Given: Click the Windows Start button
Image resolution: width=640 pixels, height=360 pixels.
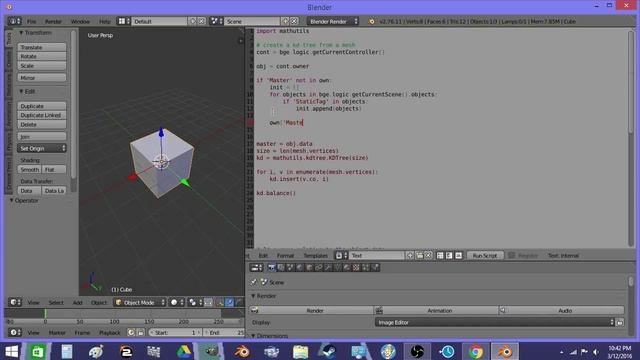Looking at the screenshot, I should tap(11, 351).
